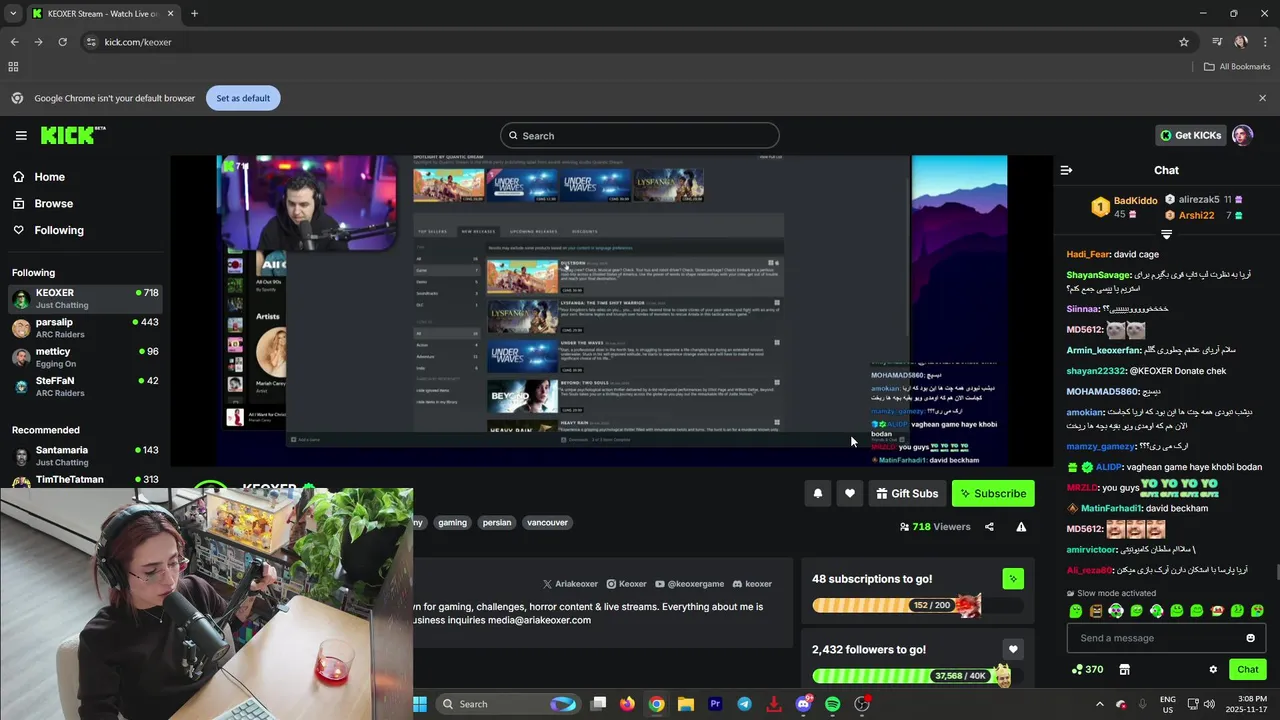Insert the first green blob emote

(1076, 611)
